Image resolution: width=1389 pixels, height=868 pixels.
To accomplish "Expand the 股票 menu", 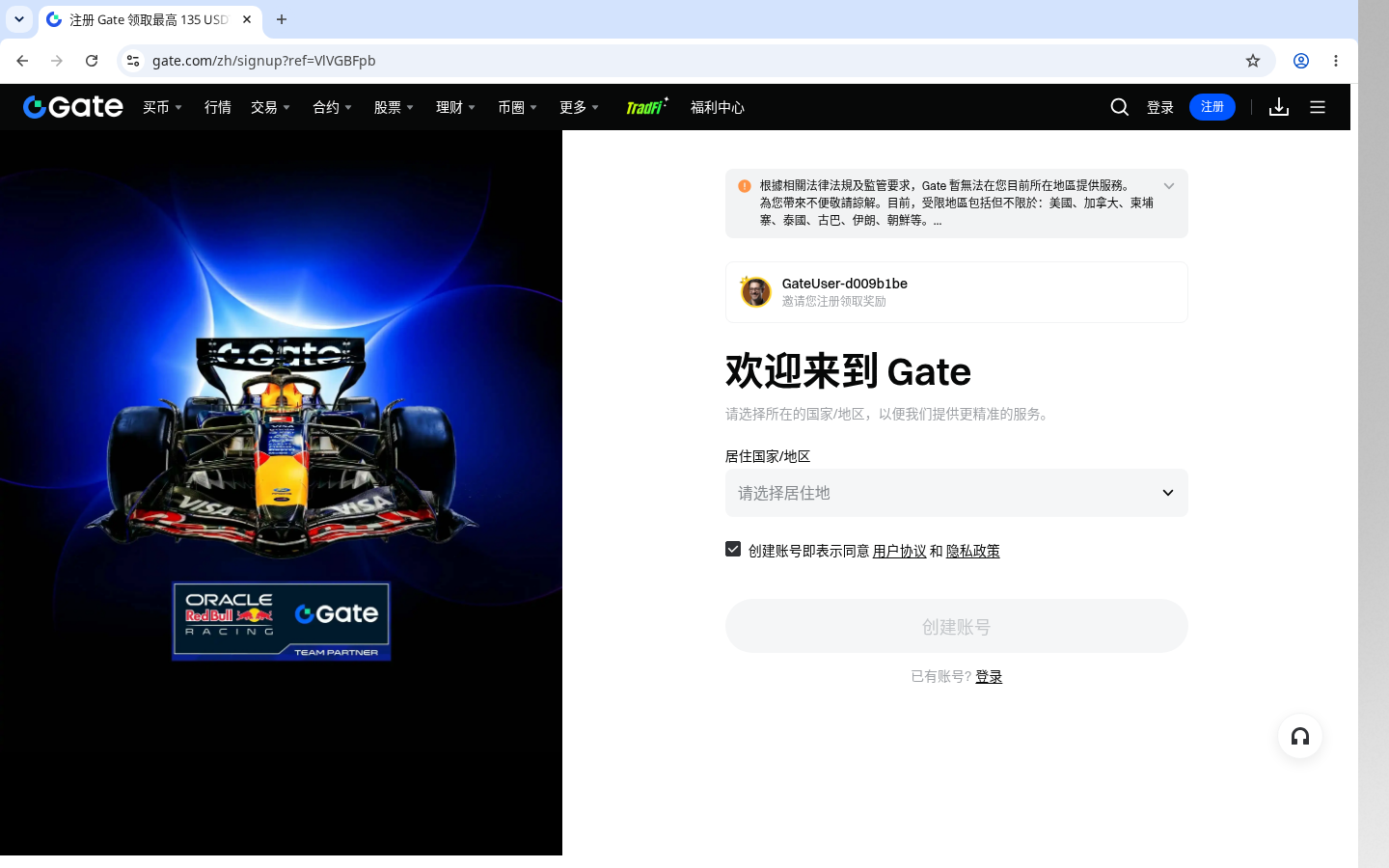I will (395, 107).
